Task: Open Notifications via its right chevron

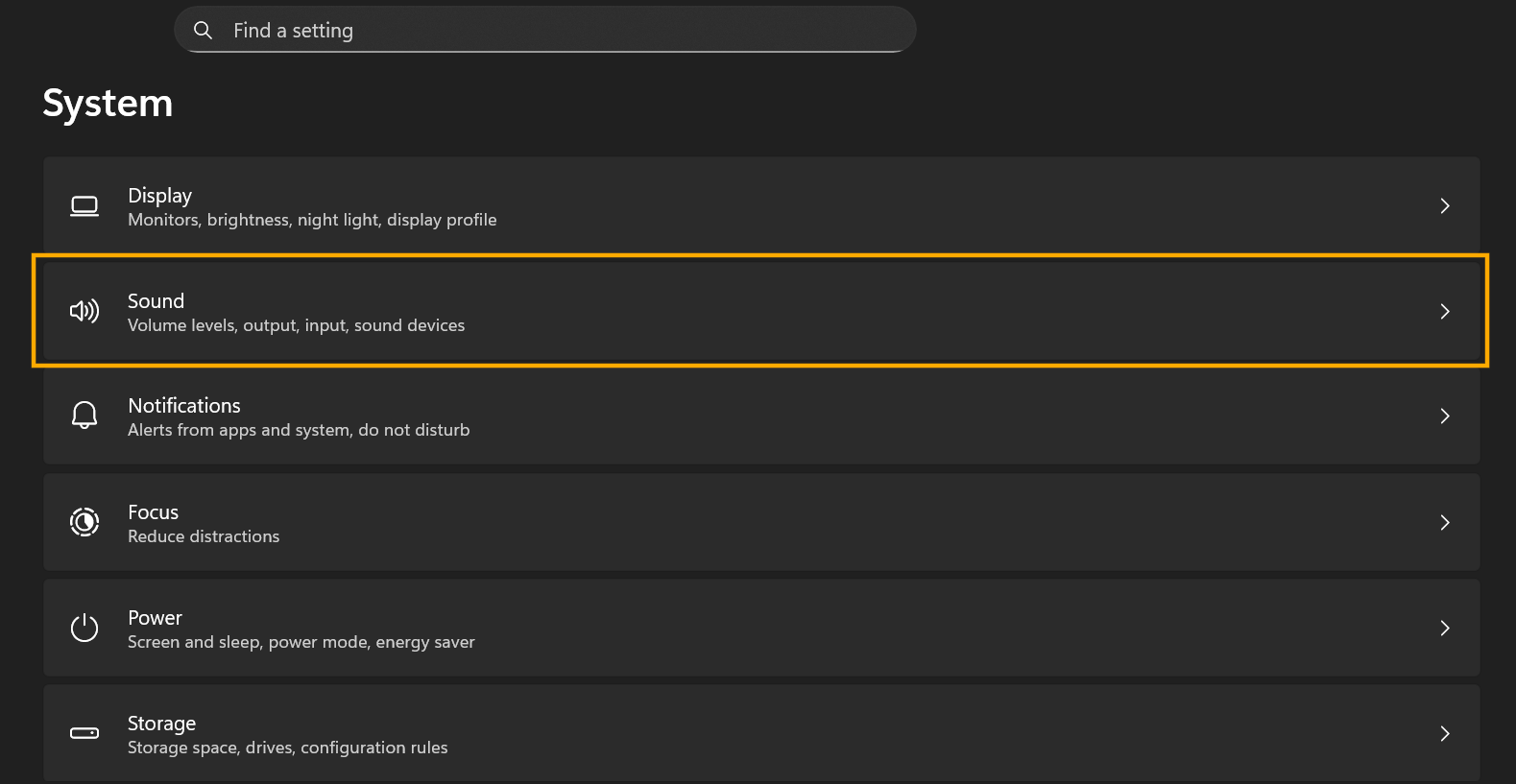Action: click(x=1445, y=416)
